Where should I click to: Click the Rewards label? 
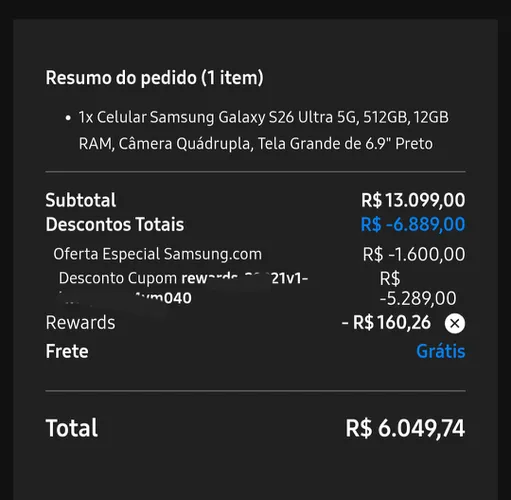pos(80,323)
